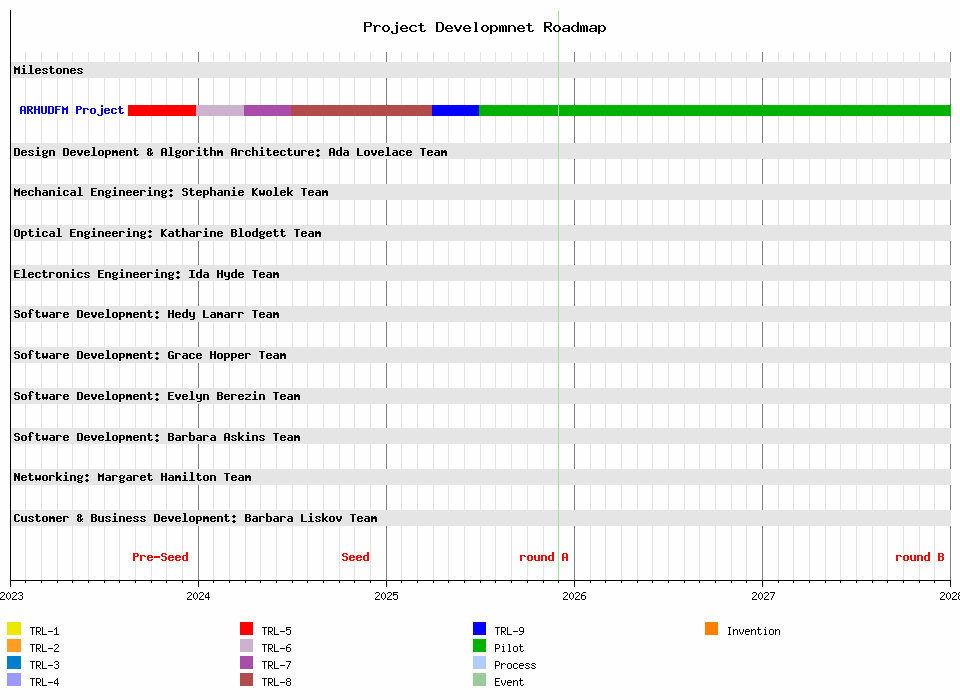Viewport: 960px width, 700px height.
Task: Open the ARHUDFM Project label
Action: (72, 110)
